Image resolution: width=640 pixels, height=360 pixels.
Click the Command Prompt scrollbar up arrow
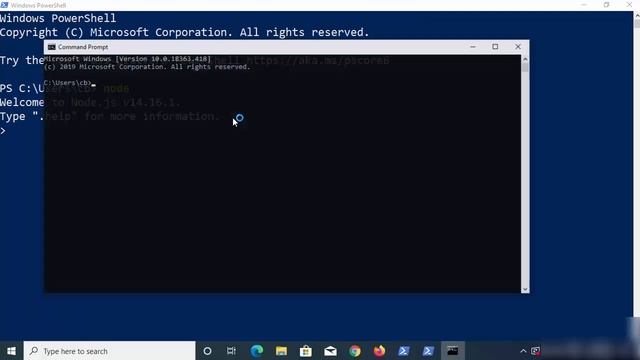click(525, 59)
